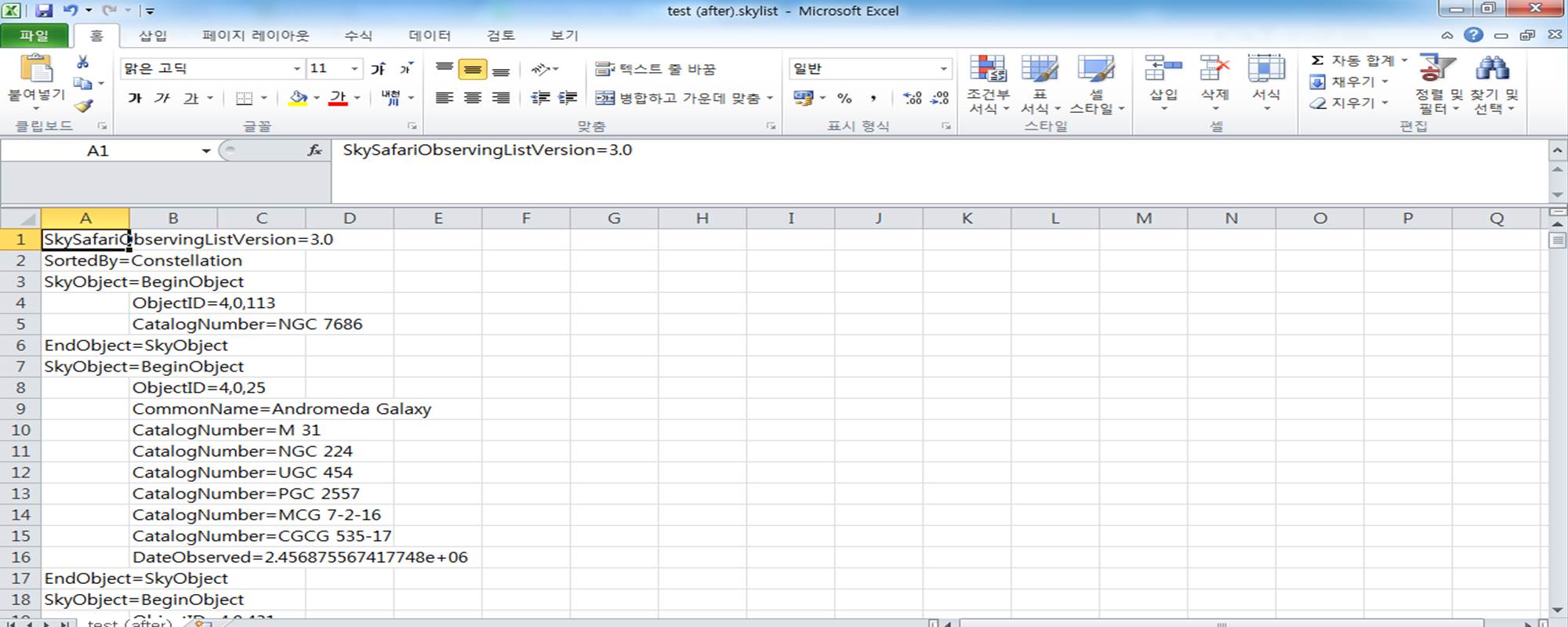The image size is (1568, 627).
Task: Open Name Box dropdown arrow
Action: point(206,150)
